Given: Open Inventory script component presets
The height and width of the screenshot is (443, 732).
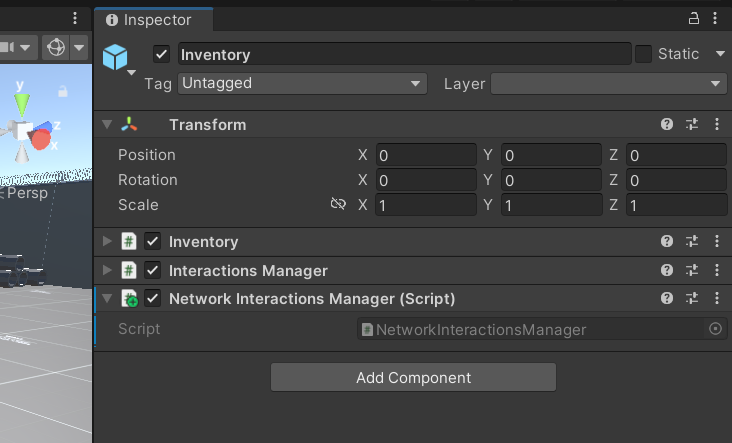Looking at the screenshot, I should [x=692, y=242].
